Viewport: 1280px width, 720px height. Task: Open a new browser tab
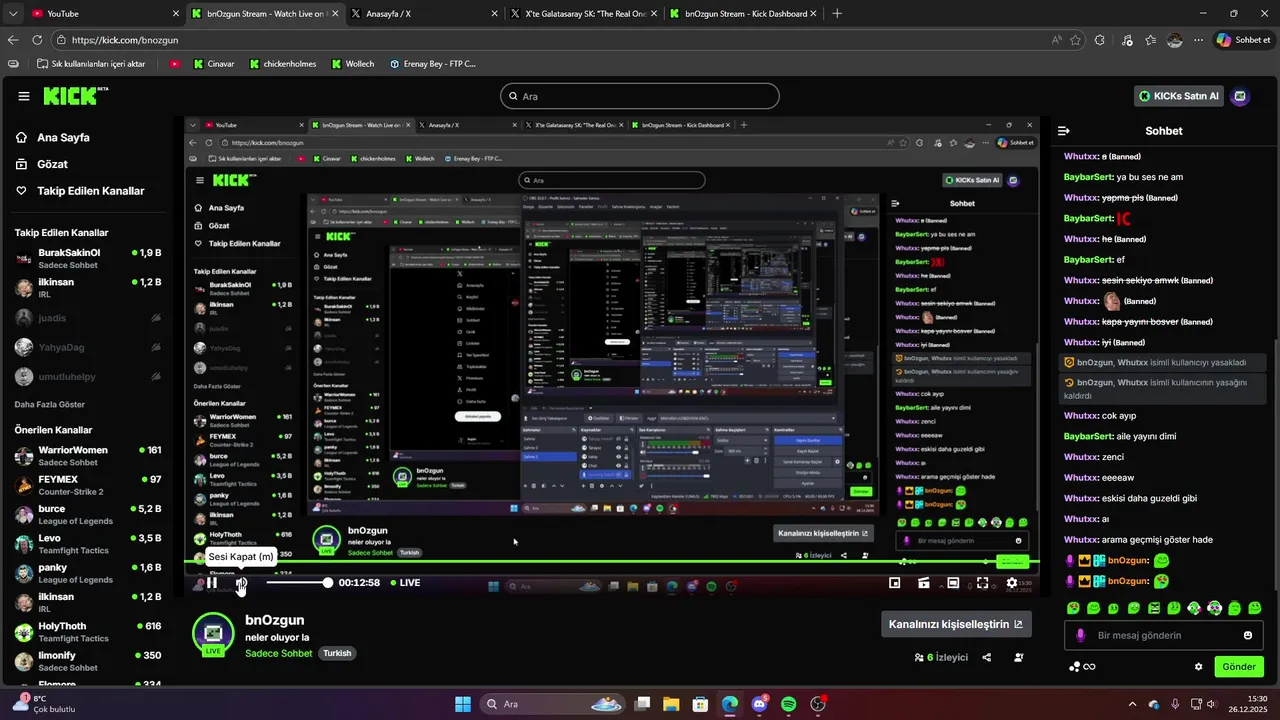coord(837,14)
